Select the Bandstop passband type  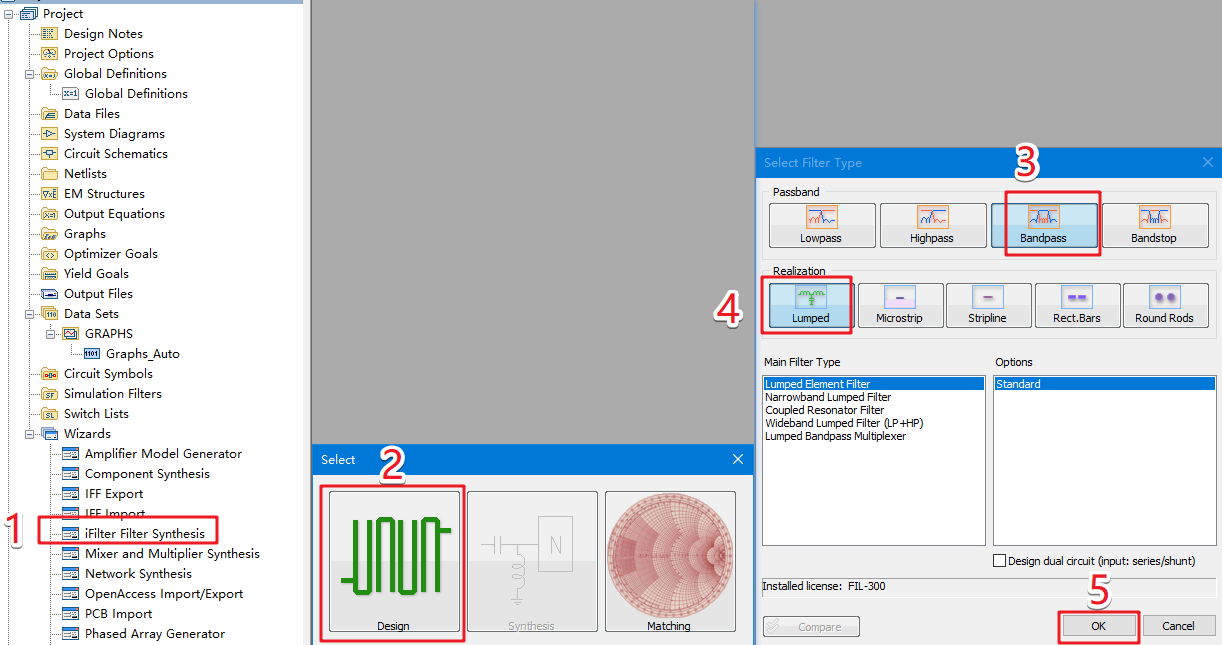pos(1154,225)
